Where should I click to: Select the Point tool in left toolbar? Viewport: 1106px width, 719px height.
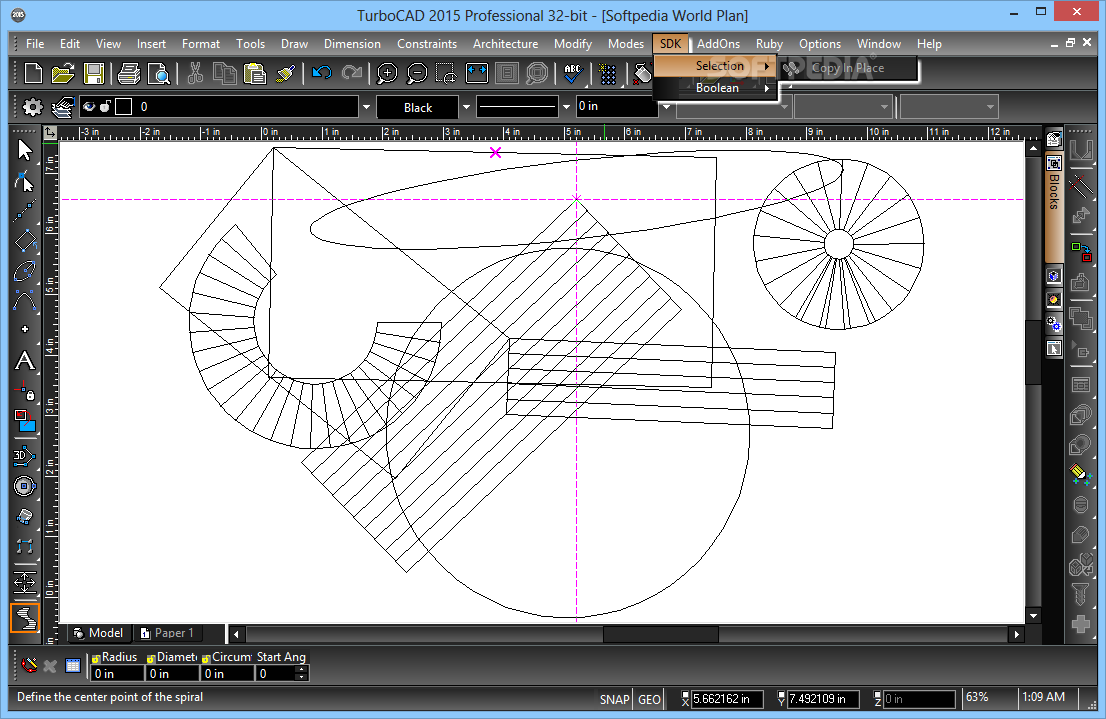[x=25, y=330]
